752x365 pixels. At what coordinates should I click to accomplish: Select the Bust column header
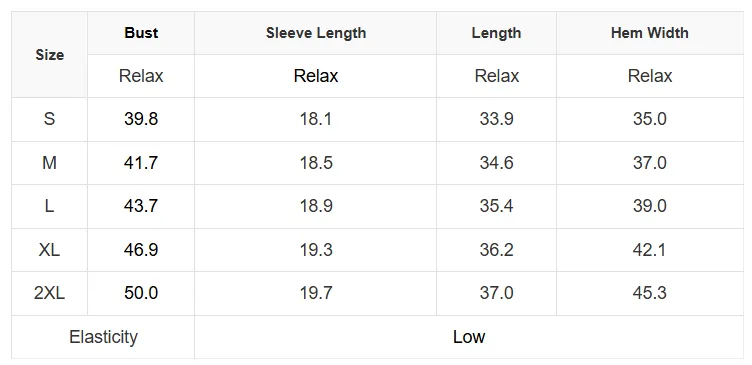(141, 33)
